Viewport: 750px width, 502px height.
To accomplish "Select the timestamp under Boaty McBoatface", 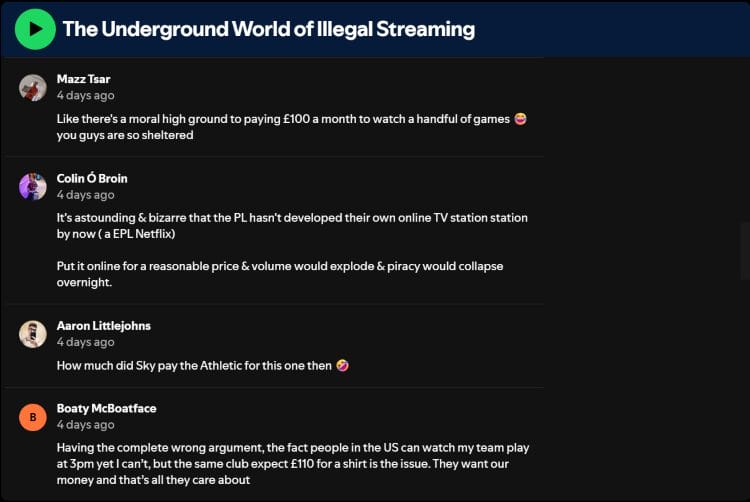I will [86, 425].
